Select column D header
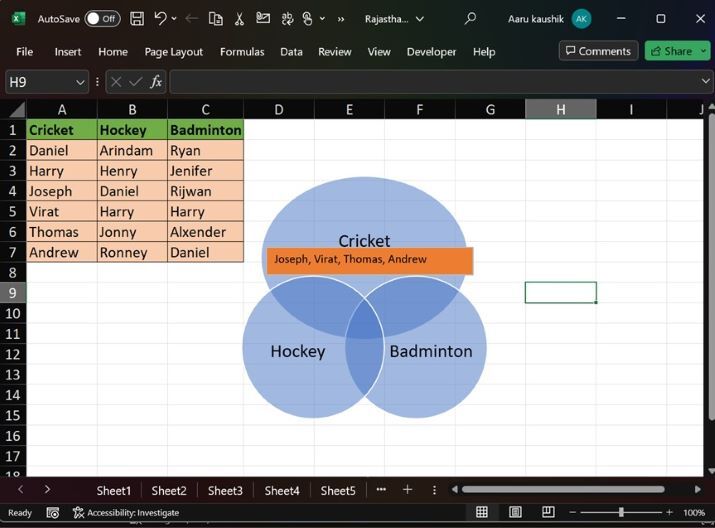Screen dimensions: 715x528 point(279,109)
